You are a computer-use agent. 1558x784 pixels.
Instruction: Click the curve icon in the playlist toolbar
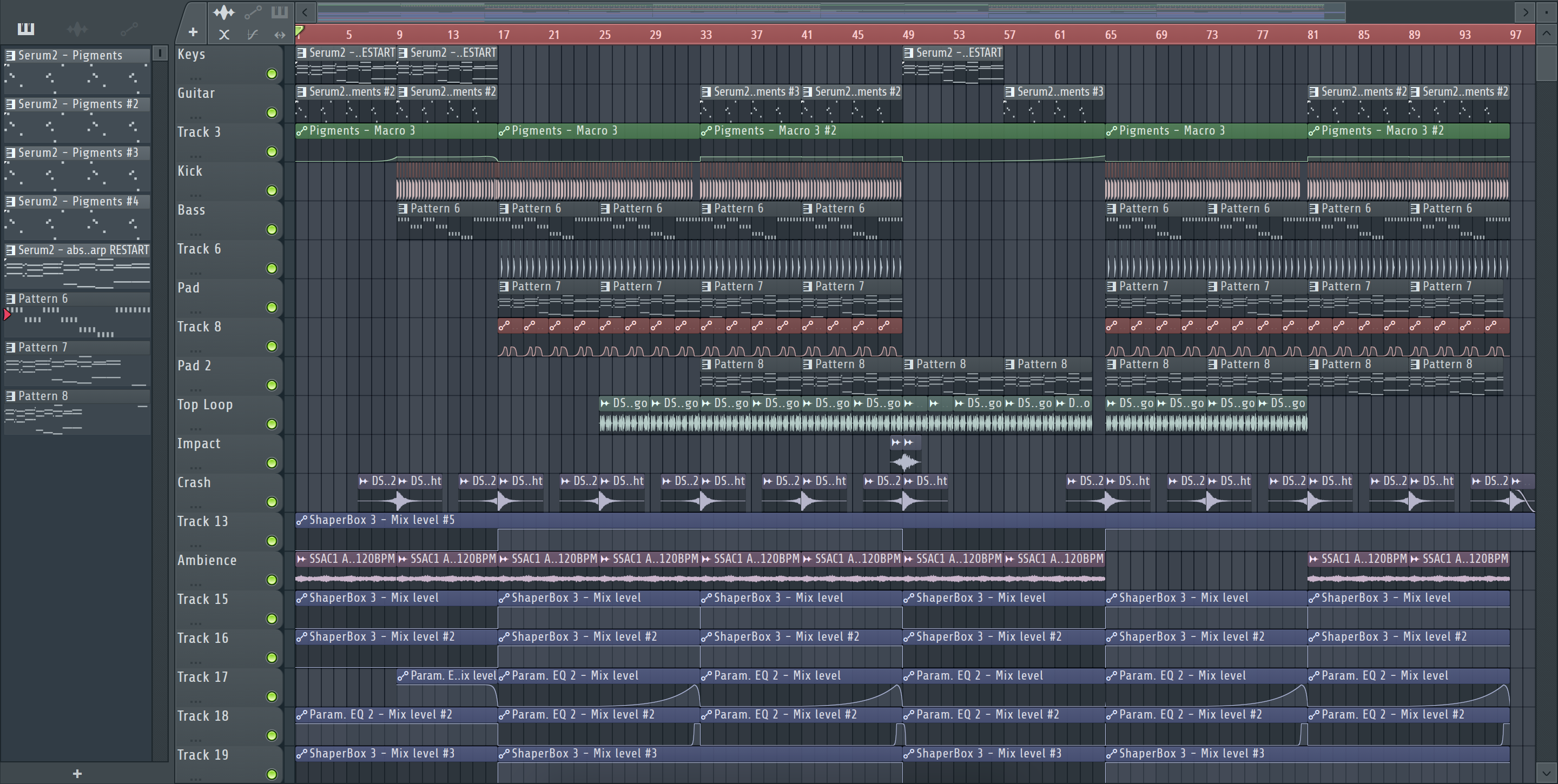click(252, 35)
